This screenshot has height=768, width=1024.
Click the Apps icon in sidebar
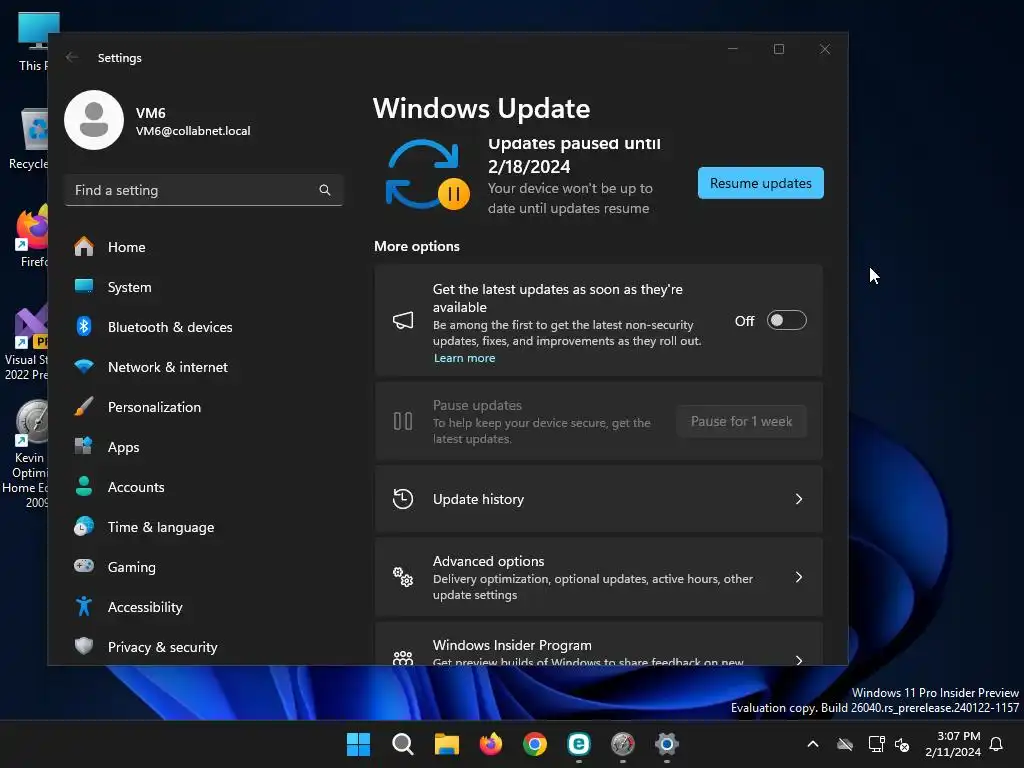(84, 447)
